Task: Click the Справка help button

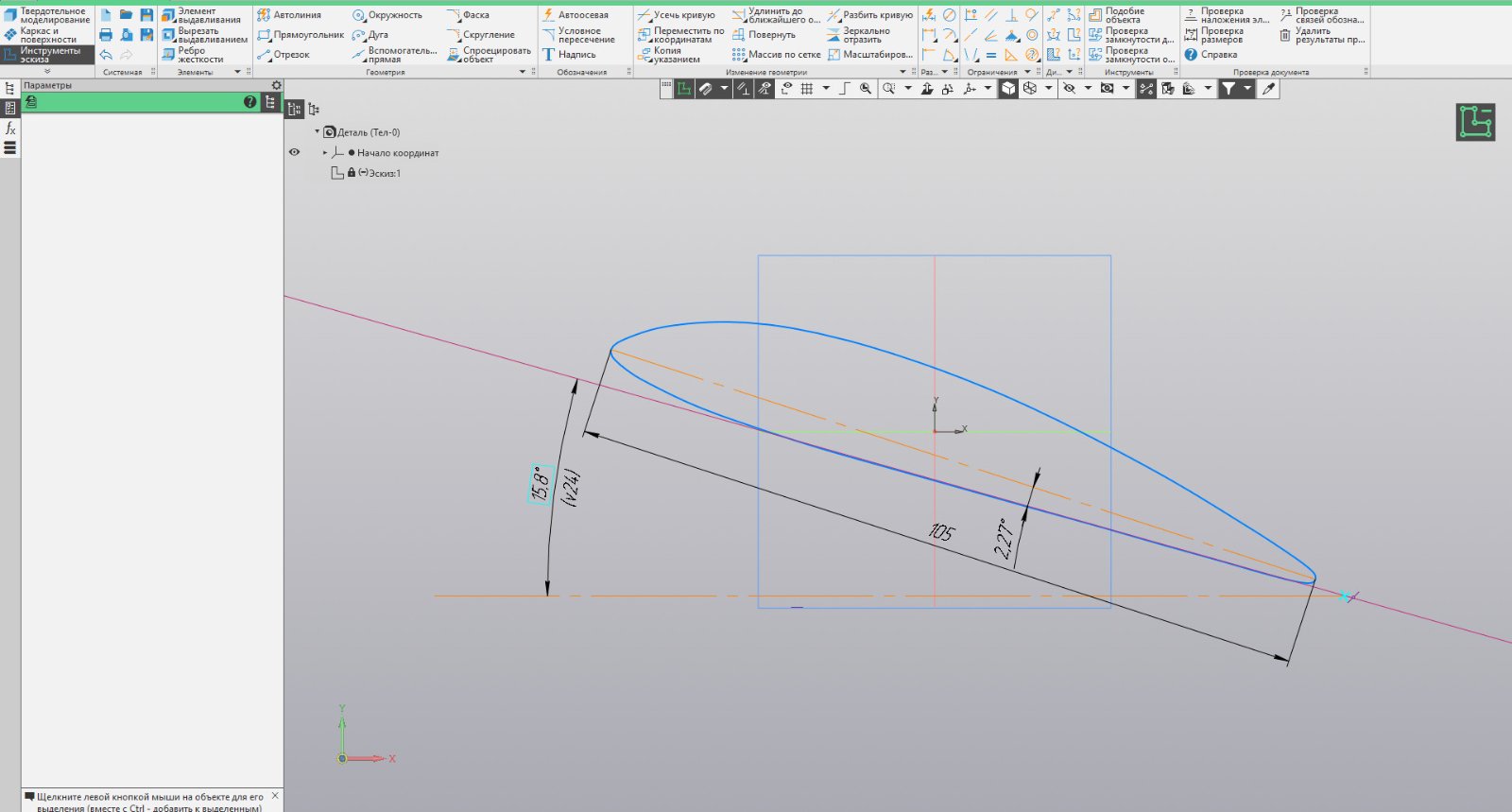Action: tap(1211, 55)
